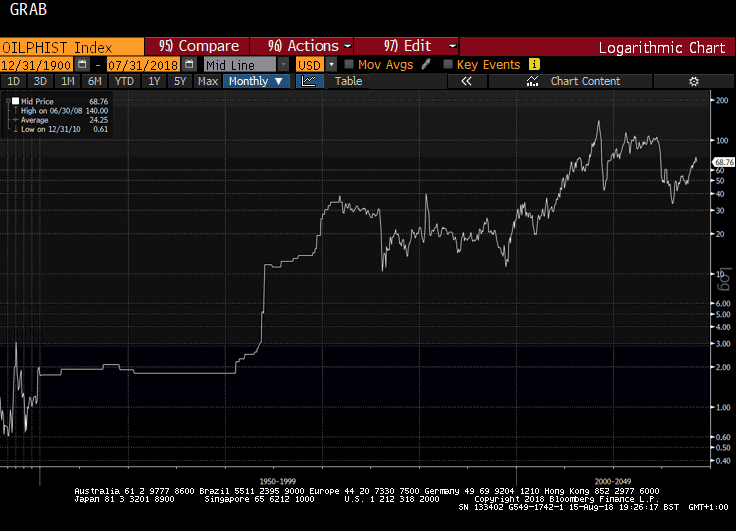This screenshot has width=736, height=531.
Task: Click the 2000-2049 axis label
Action: pos(613,481)
